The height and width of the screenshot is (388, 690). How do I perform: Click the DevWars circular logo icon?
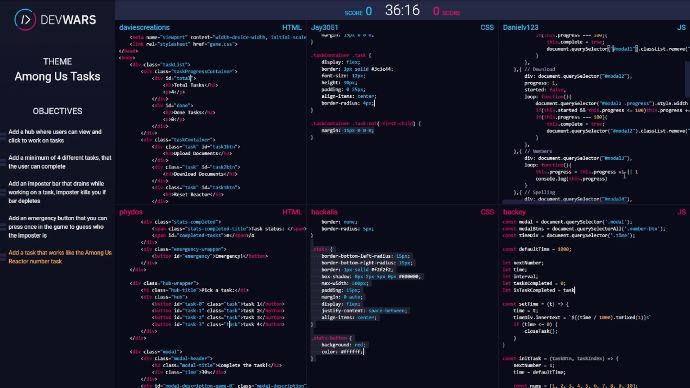coord(25,19)
